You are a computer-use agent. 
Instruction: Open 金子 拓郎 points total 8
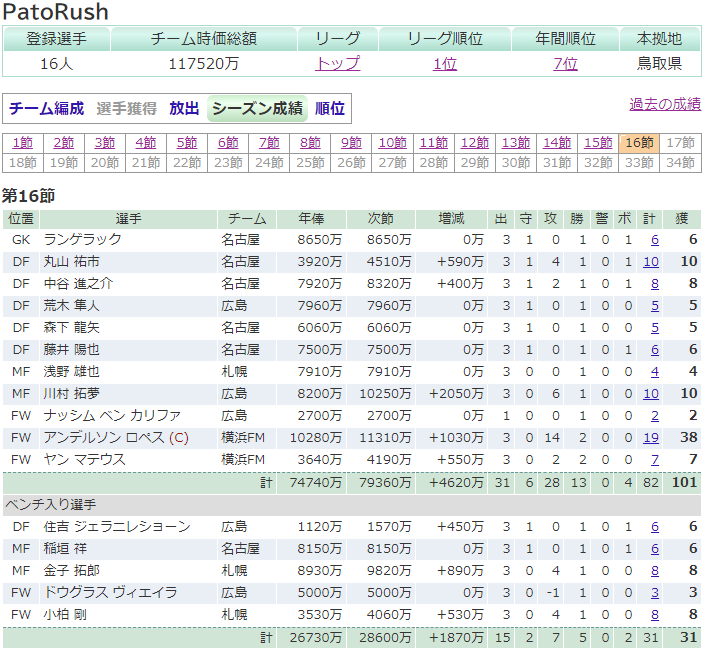click(655, 571)
